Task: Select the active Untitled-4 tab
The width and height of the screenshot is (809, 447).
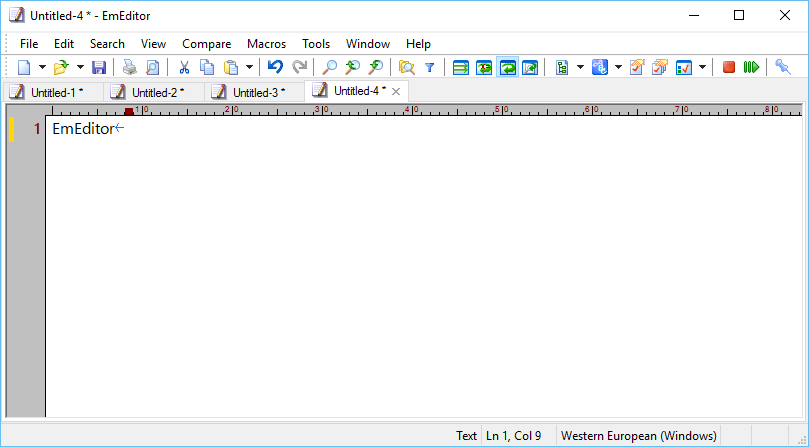Action: click(357, 91)
